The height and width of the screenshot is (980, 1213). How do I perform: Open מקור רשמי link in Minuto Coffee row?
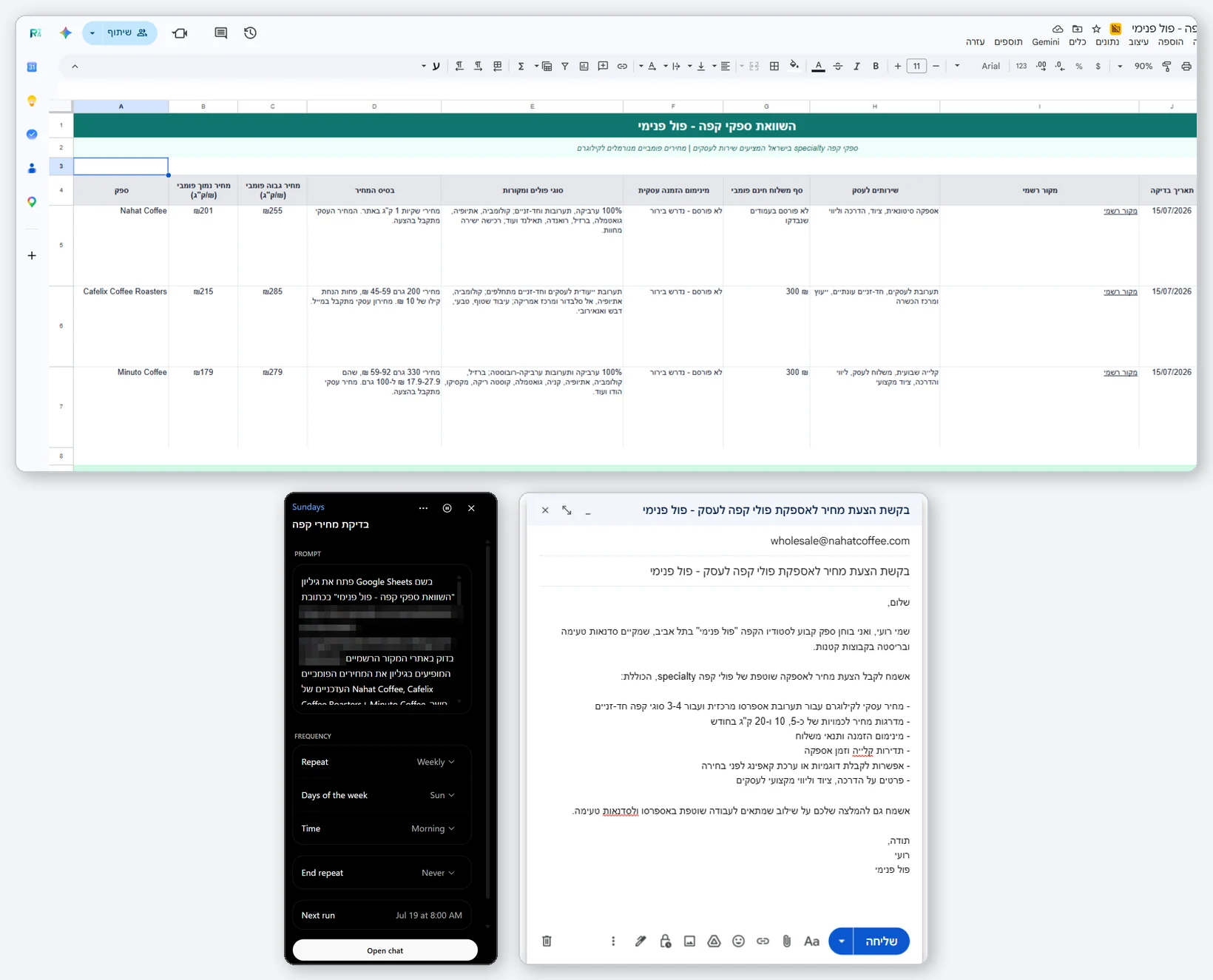tap(1121, 372)
